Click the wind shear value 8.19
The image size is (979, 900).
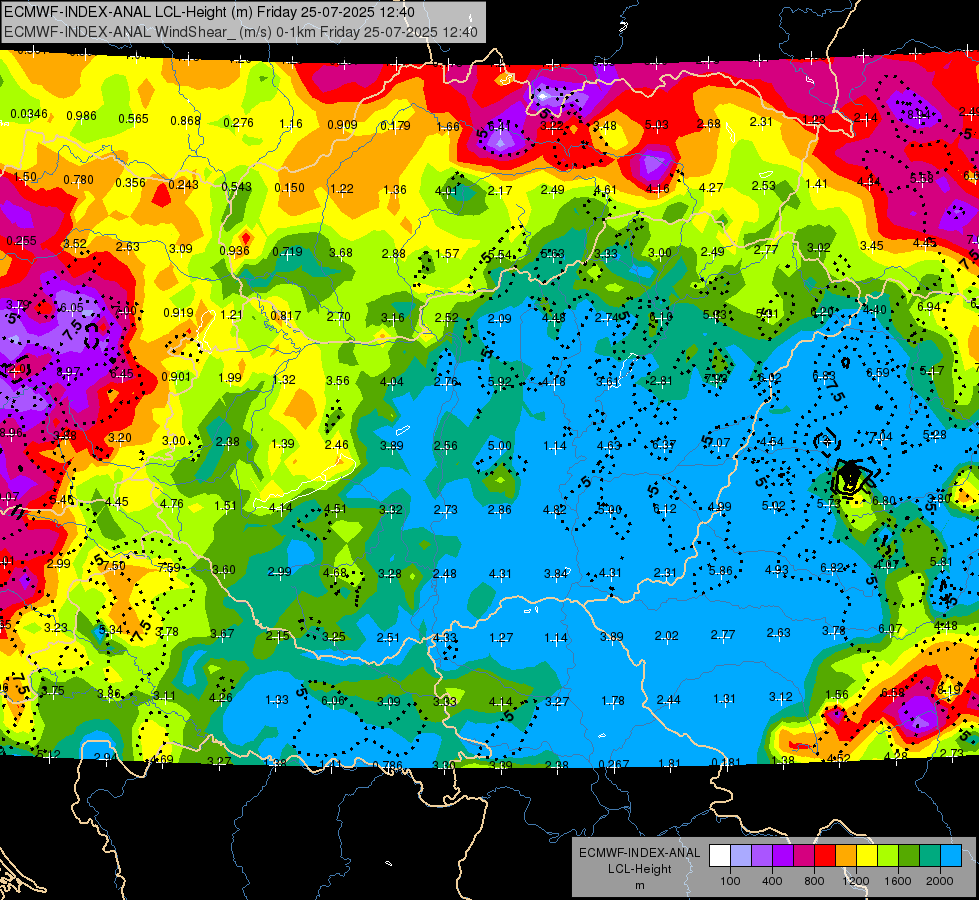pos(949,690)
